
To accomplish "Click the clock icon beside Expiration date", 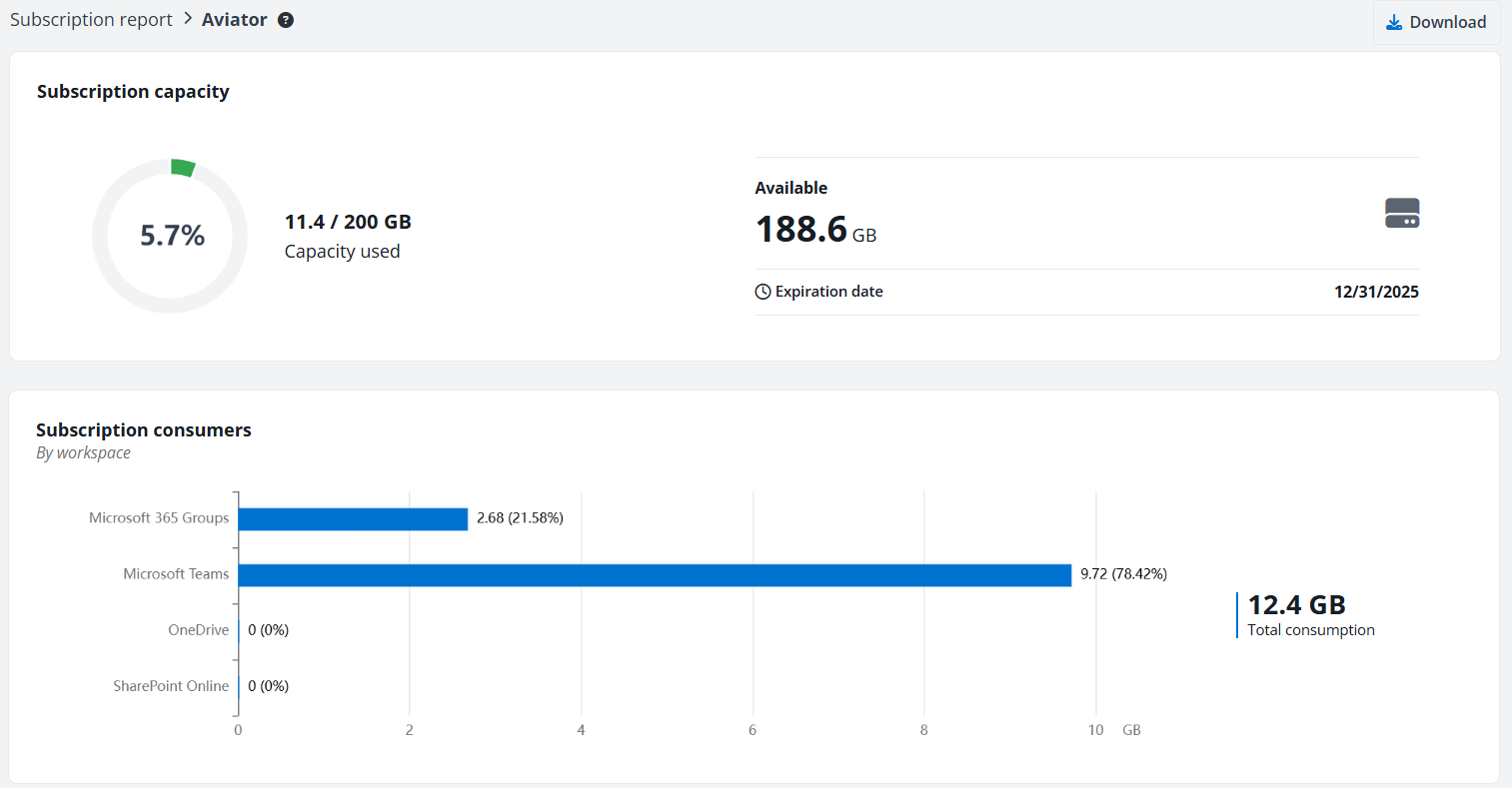I will point(762,292).
